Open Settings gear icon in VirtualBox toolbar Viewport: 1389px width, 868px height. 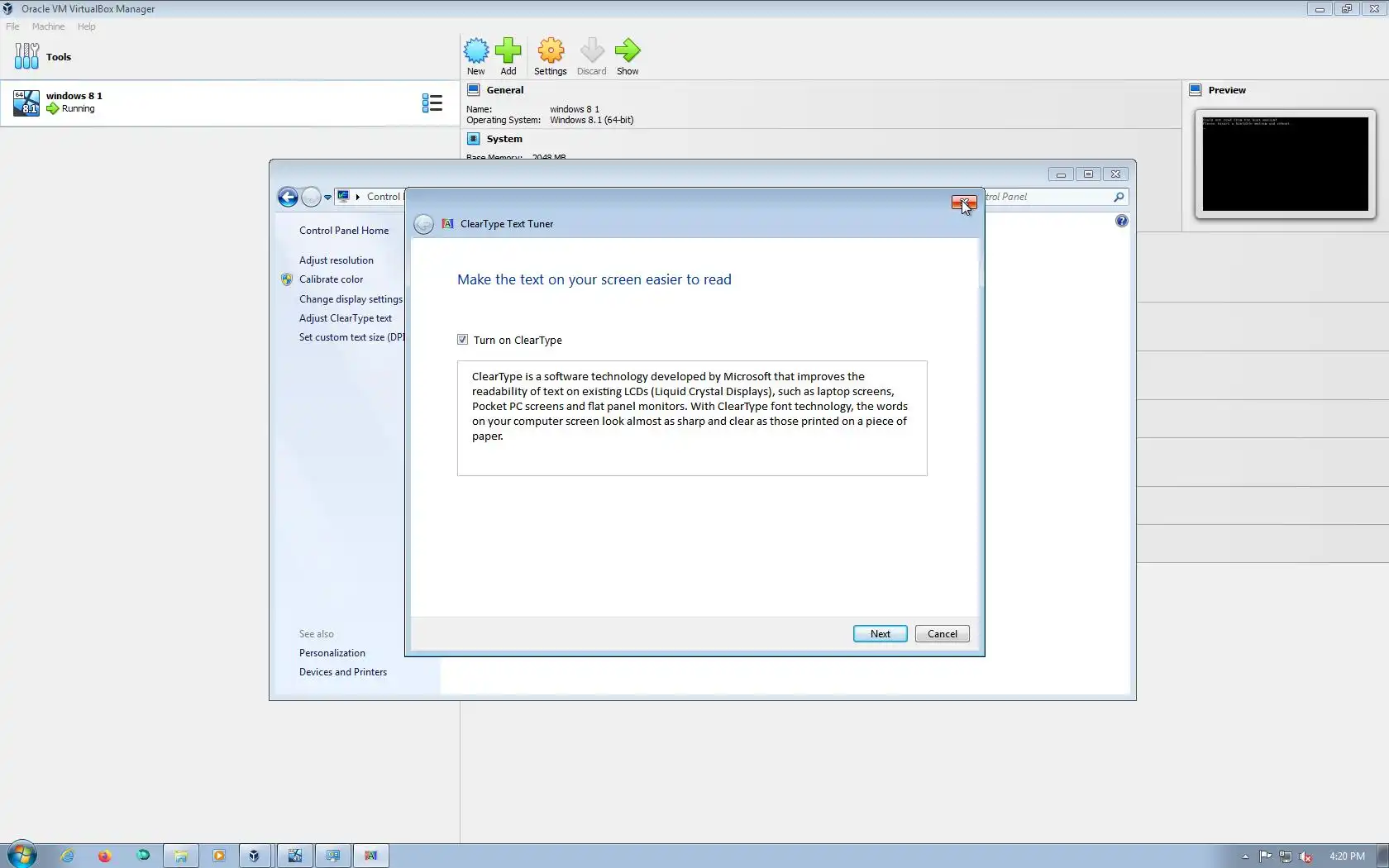551,51
